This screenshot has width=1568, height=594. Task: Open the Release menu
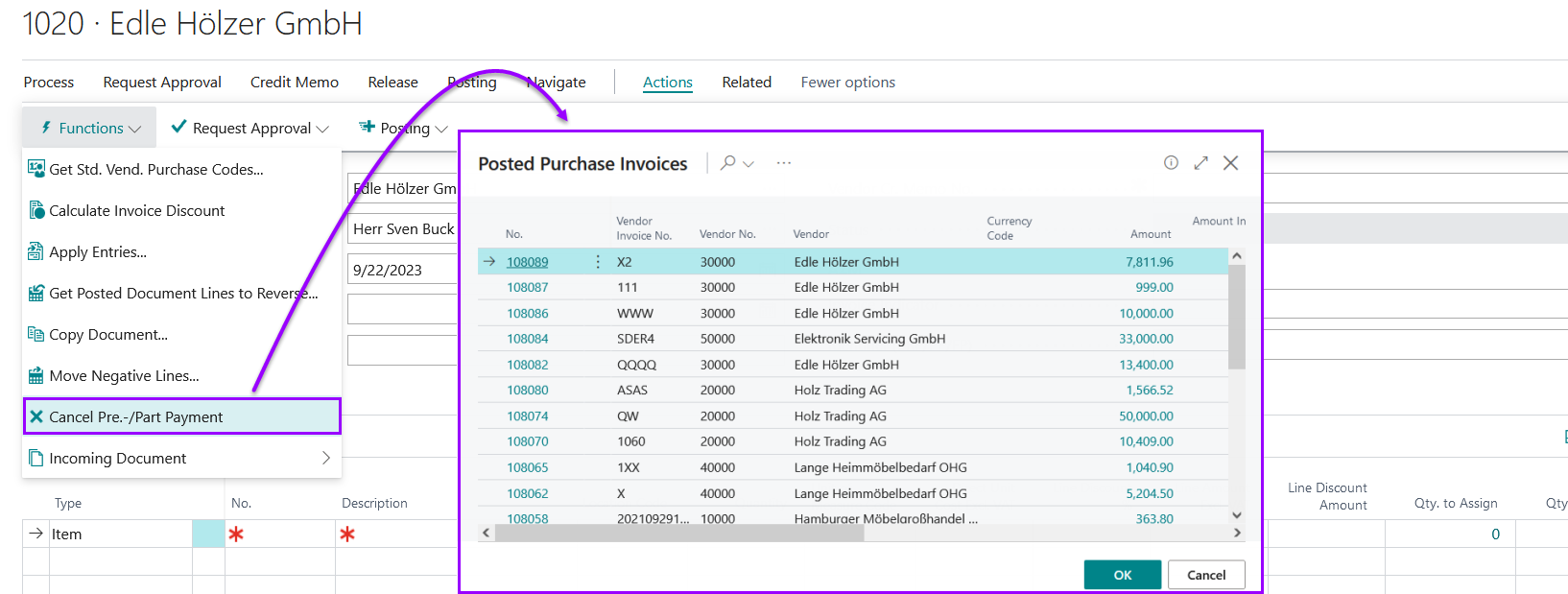click(393, 83)
